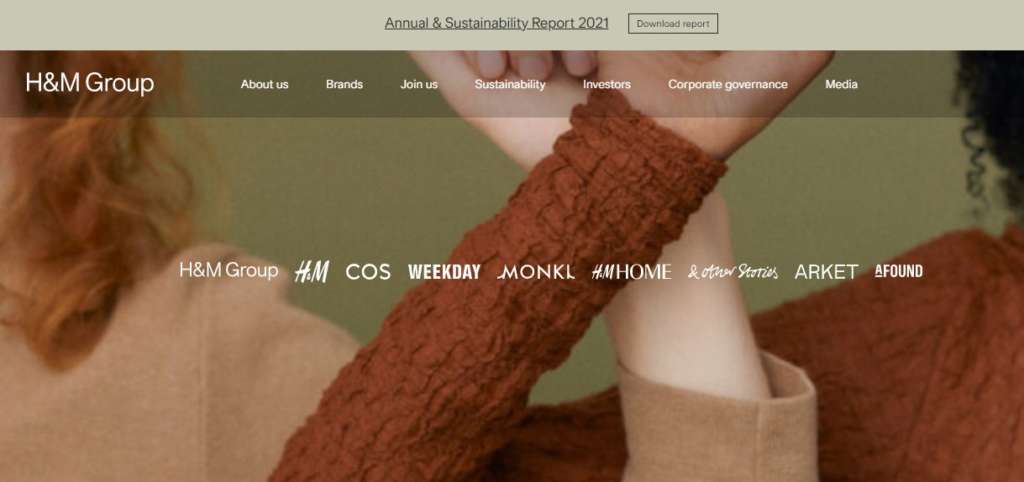Open the Brands menu item

(x=344, y=84)
